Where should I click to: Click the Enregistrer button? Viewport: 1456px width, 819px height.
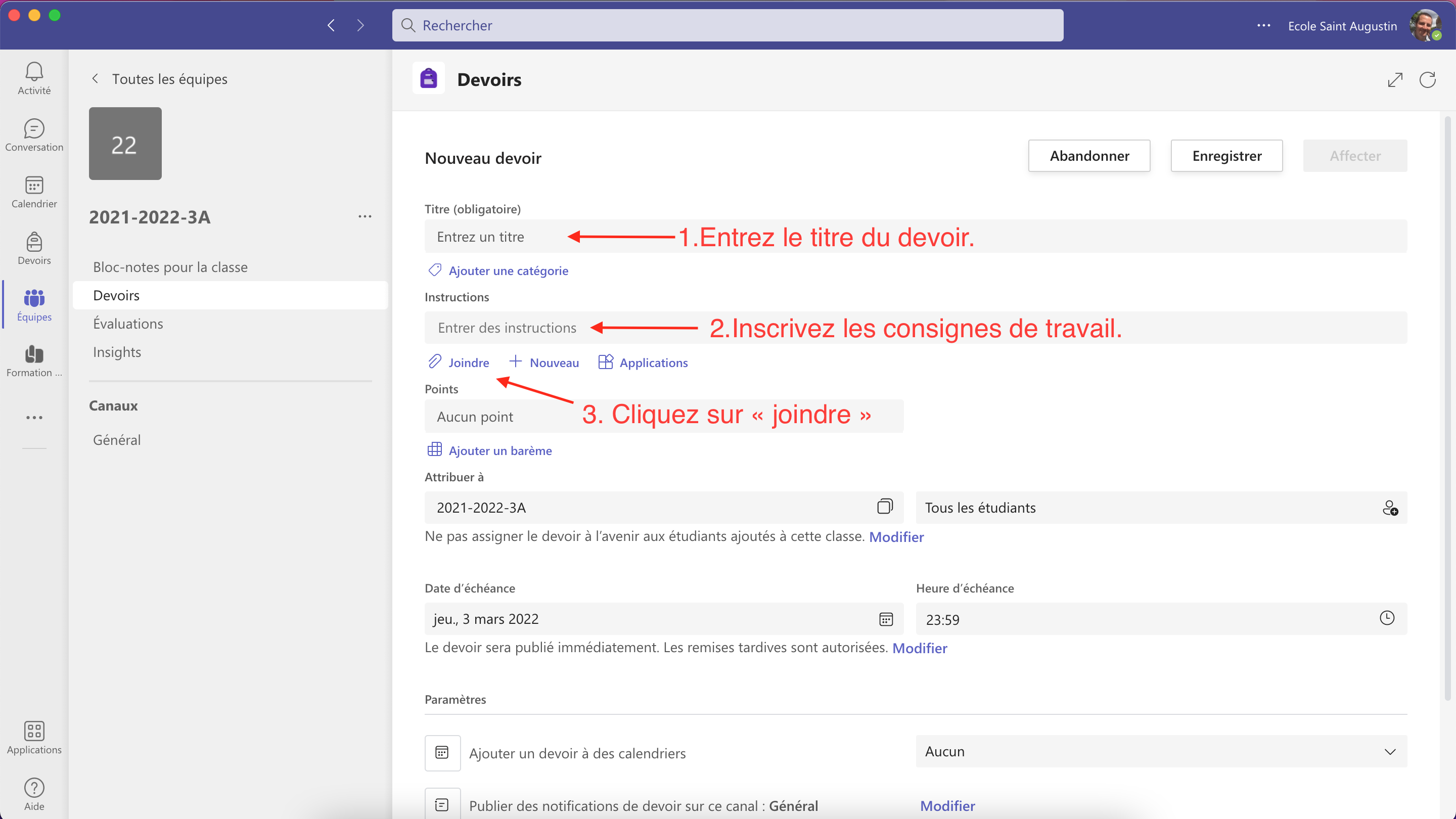(x=1226, y=155)
